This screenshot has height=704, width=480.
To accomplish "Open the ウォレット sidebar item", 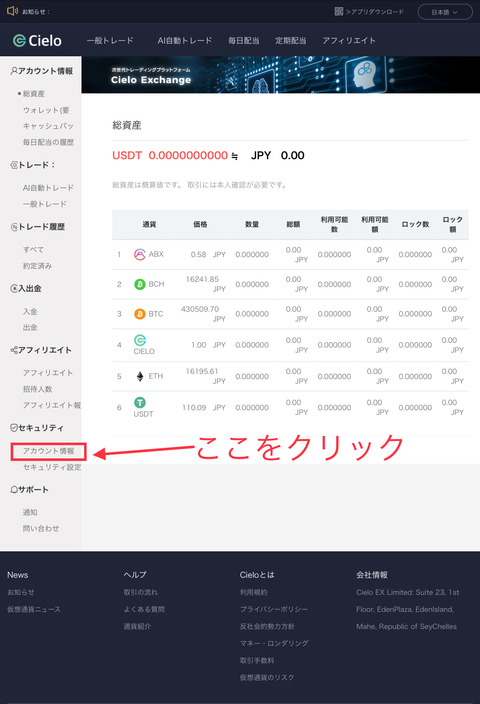I will tap(46, 110).
